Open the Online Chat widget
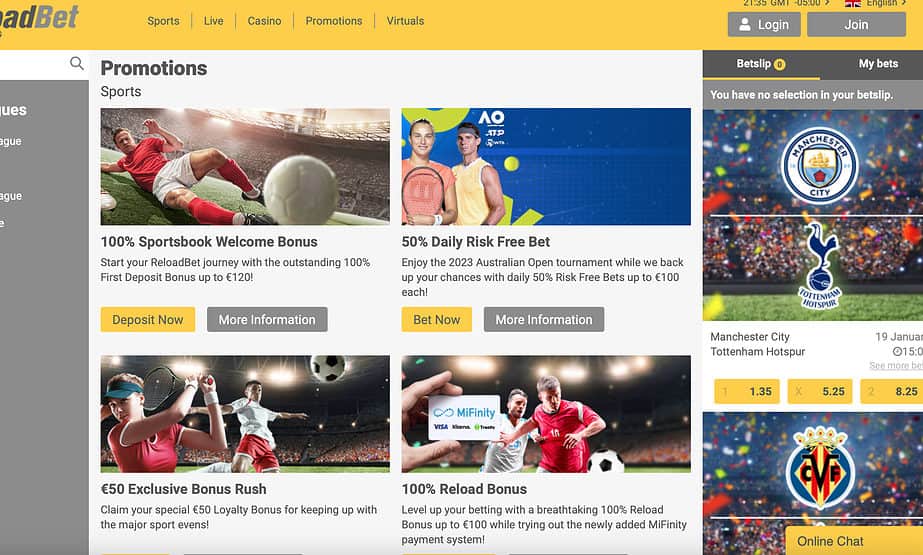 point(854,541)
